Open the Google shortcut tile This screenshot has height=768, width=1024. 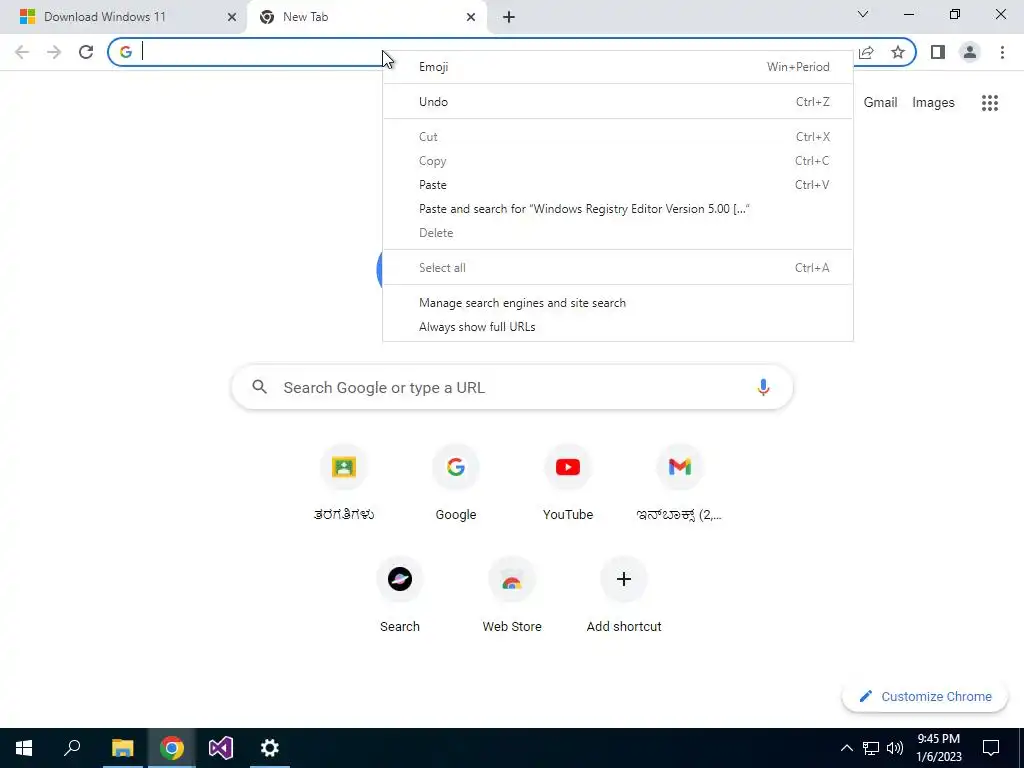(x=456, y=483)
